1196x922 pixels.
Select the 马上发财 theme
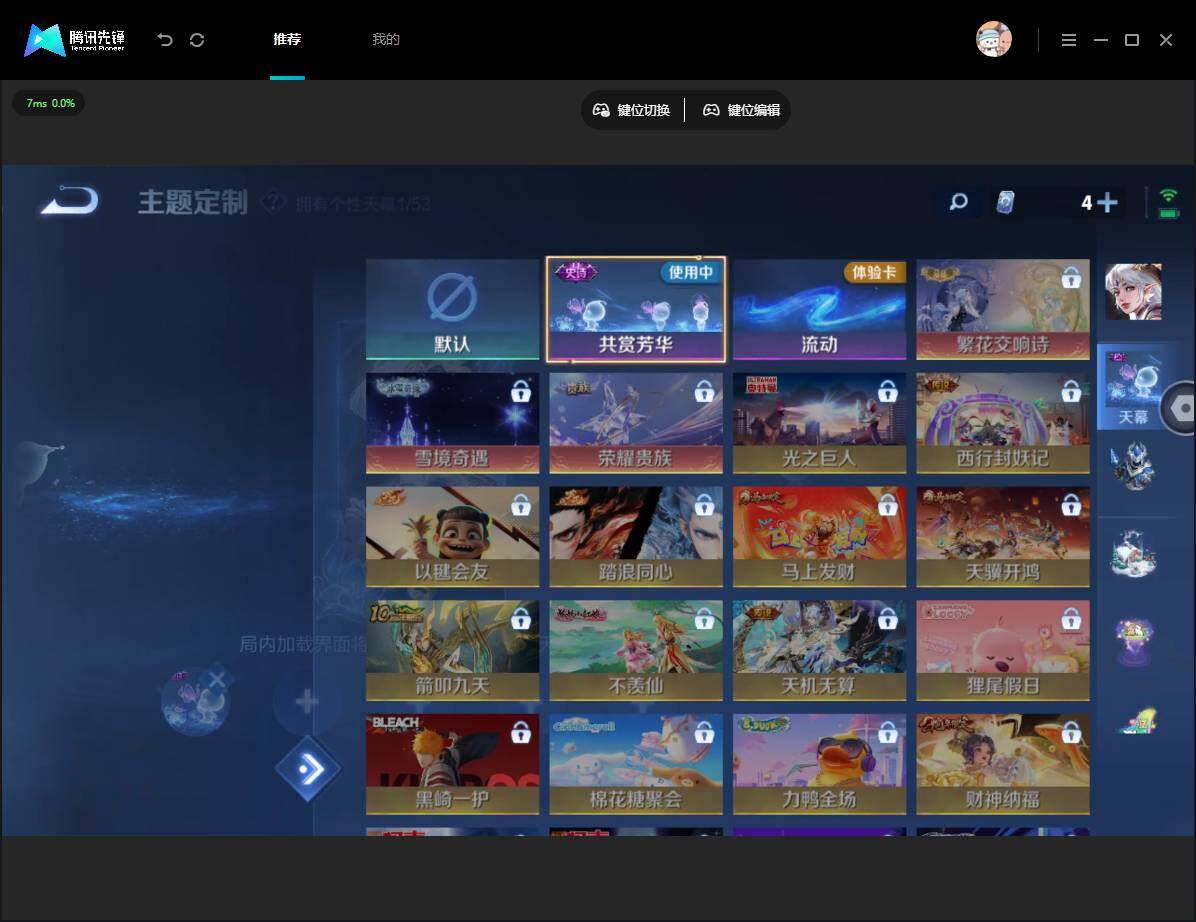819,536
